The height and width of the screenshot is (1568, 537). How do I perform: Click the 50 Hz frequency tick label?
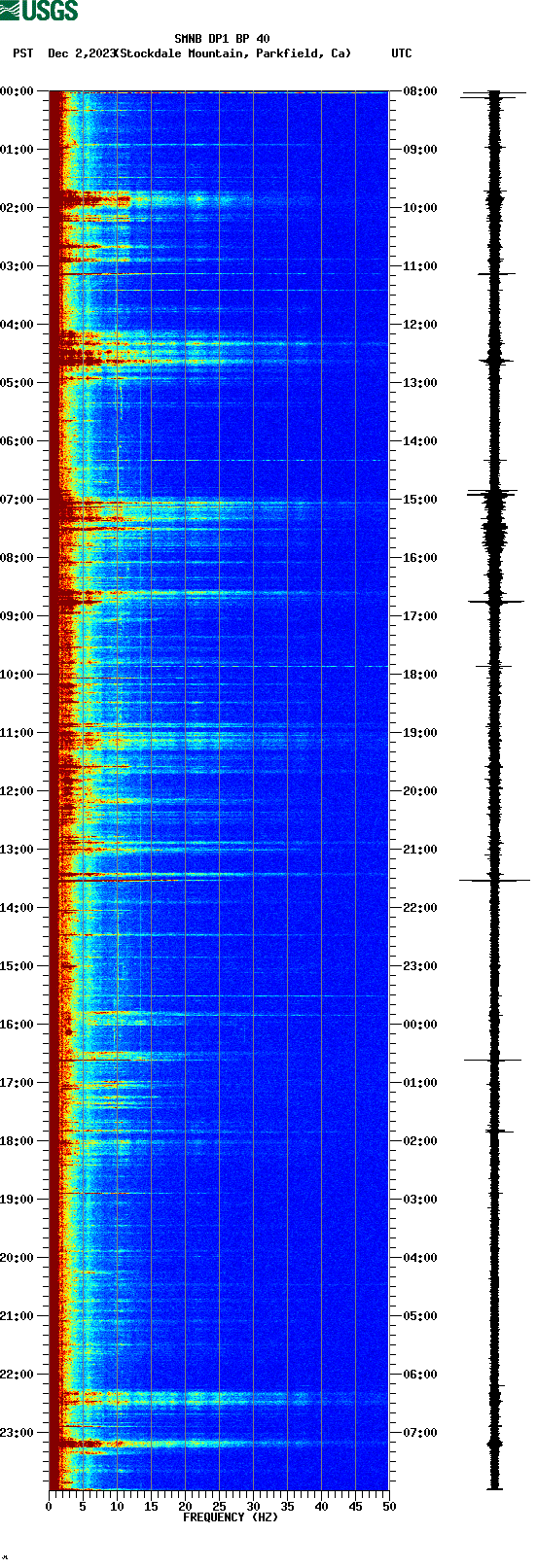click(x=389, y=1507)
